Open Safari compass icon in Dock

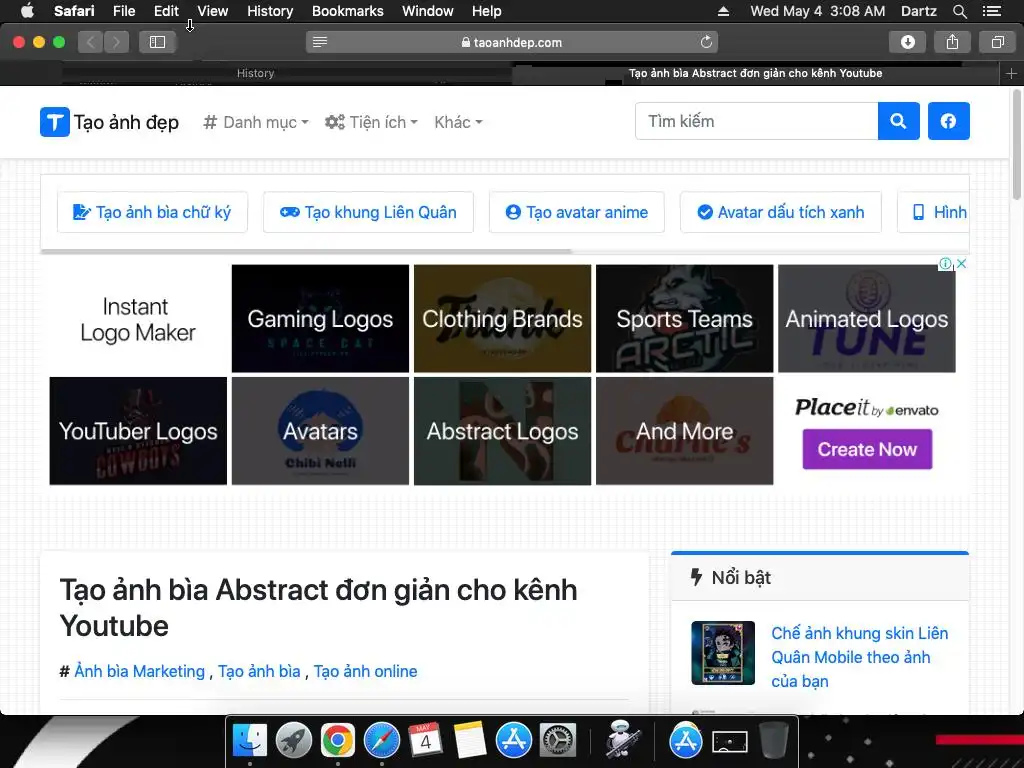tap(381, 741)
